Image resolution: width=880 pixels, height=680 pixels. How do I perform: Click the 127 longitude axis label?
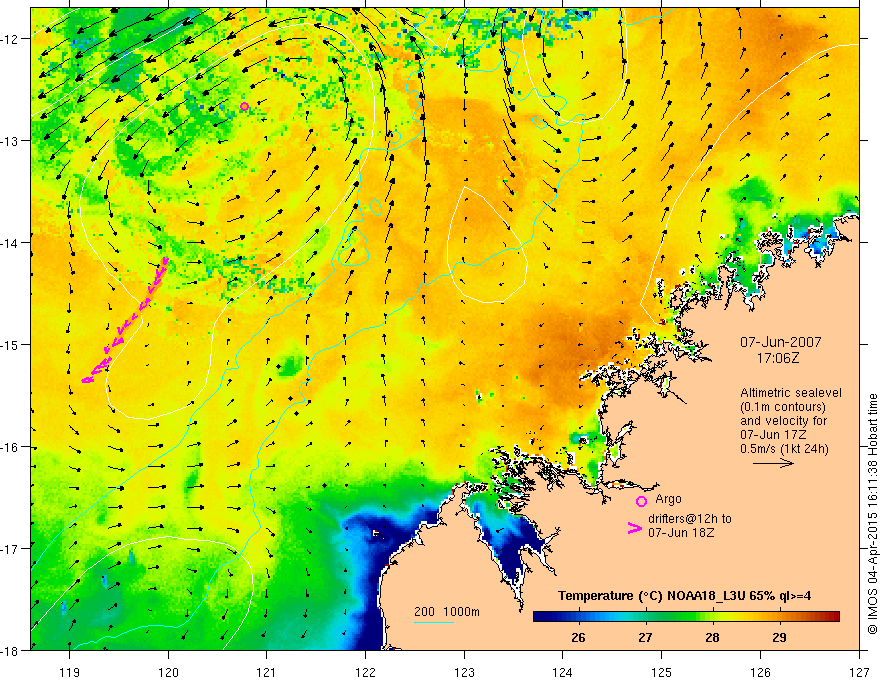(859, 673)
